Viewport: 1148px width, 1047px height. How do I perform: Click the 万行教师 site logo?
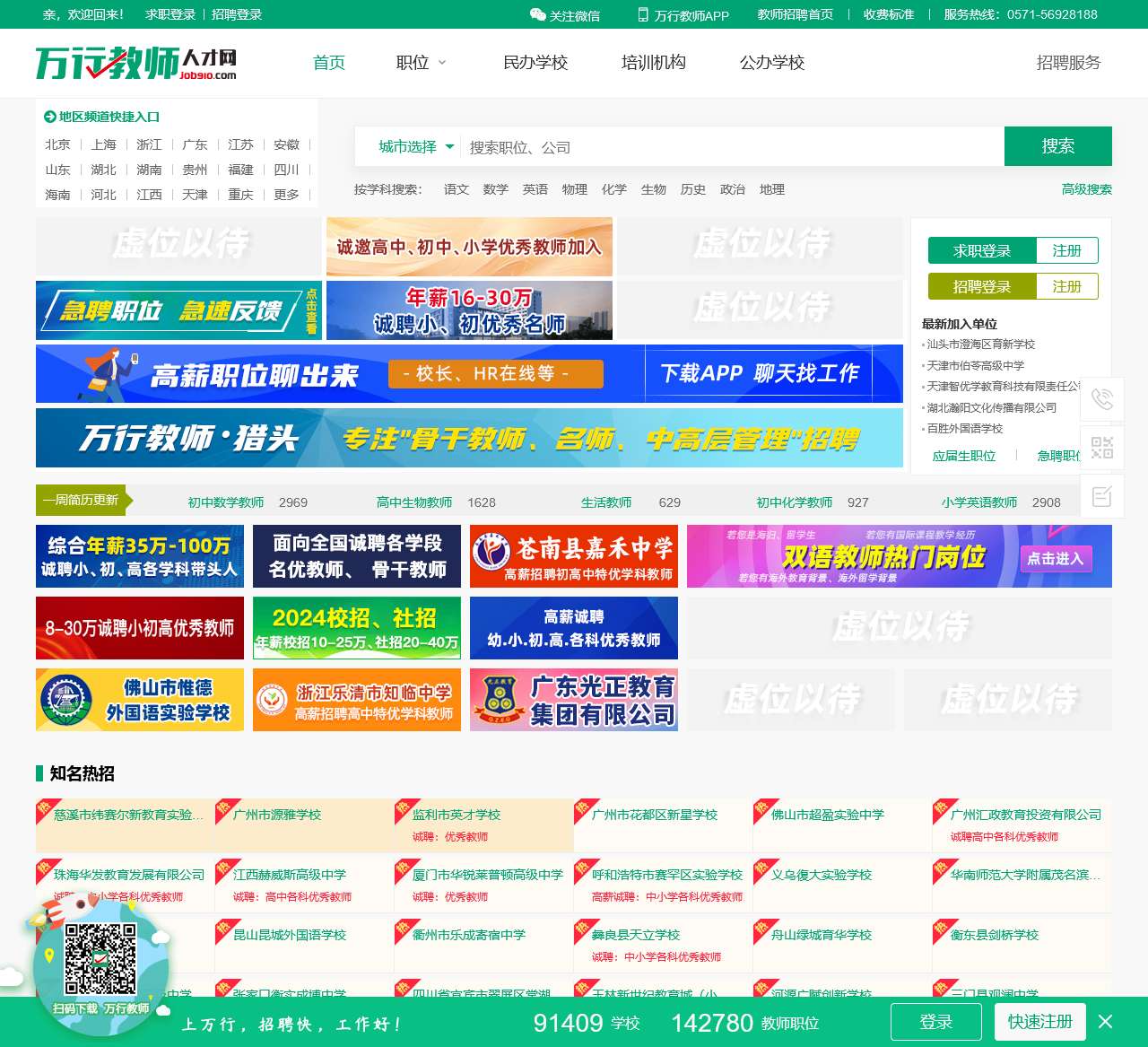click(x=135, y=63)
